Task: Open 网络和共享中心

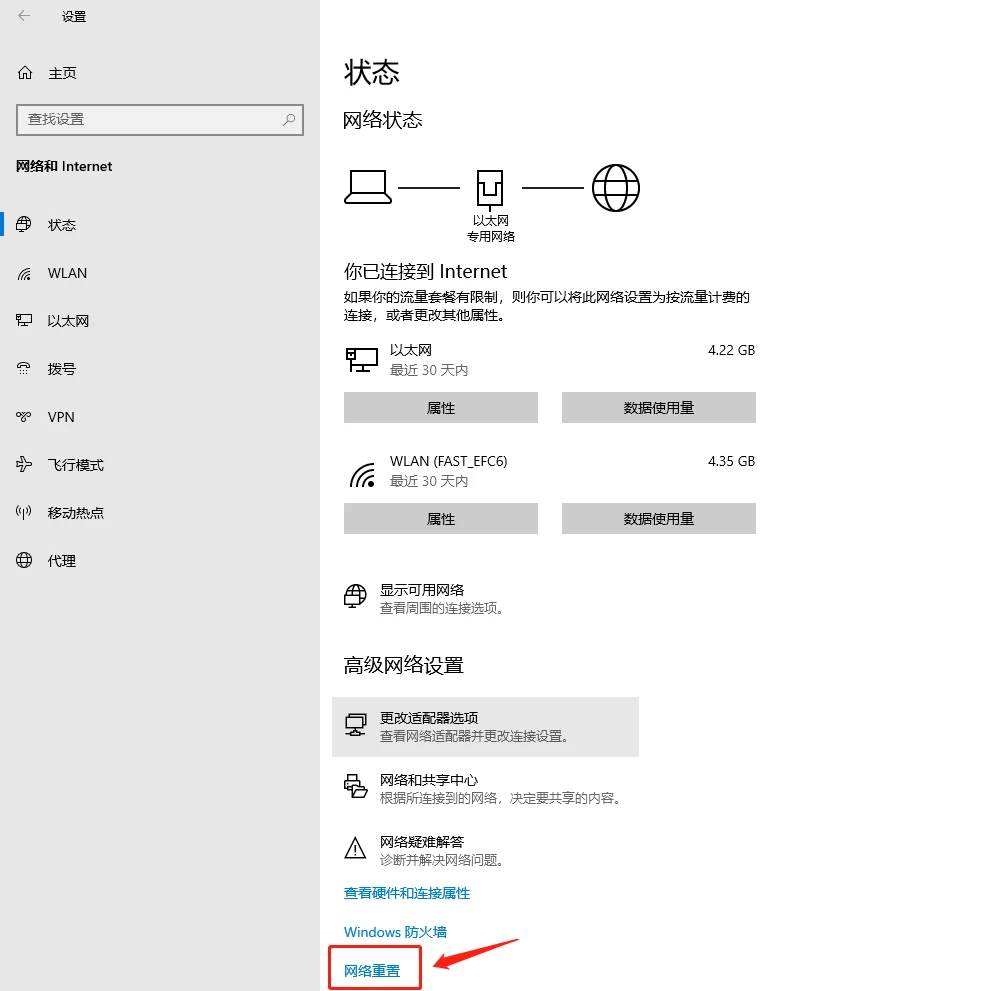Action: click(485, 789)
